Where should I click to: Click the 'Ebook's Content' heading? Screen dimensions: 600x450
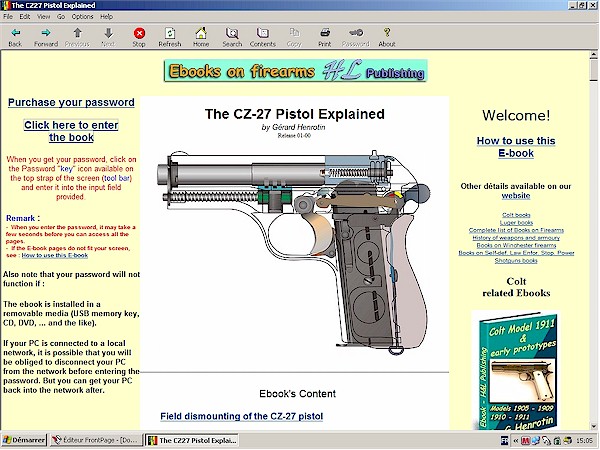click(x=297, y=394)
